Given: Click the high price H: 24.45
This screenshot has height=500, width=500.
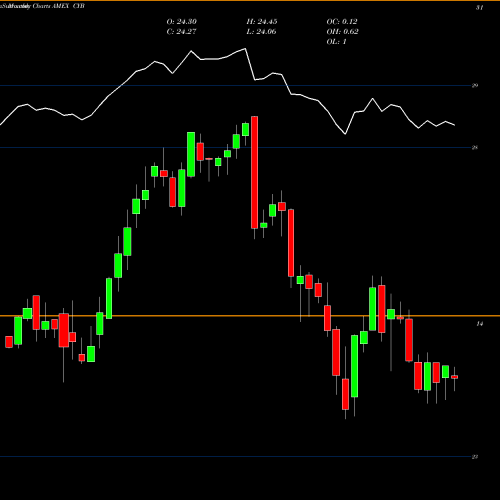Looking at the screenshot, I should click(x=262, y=22).
